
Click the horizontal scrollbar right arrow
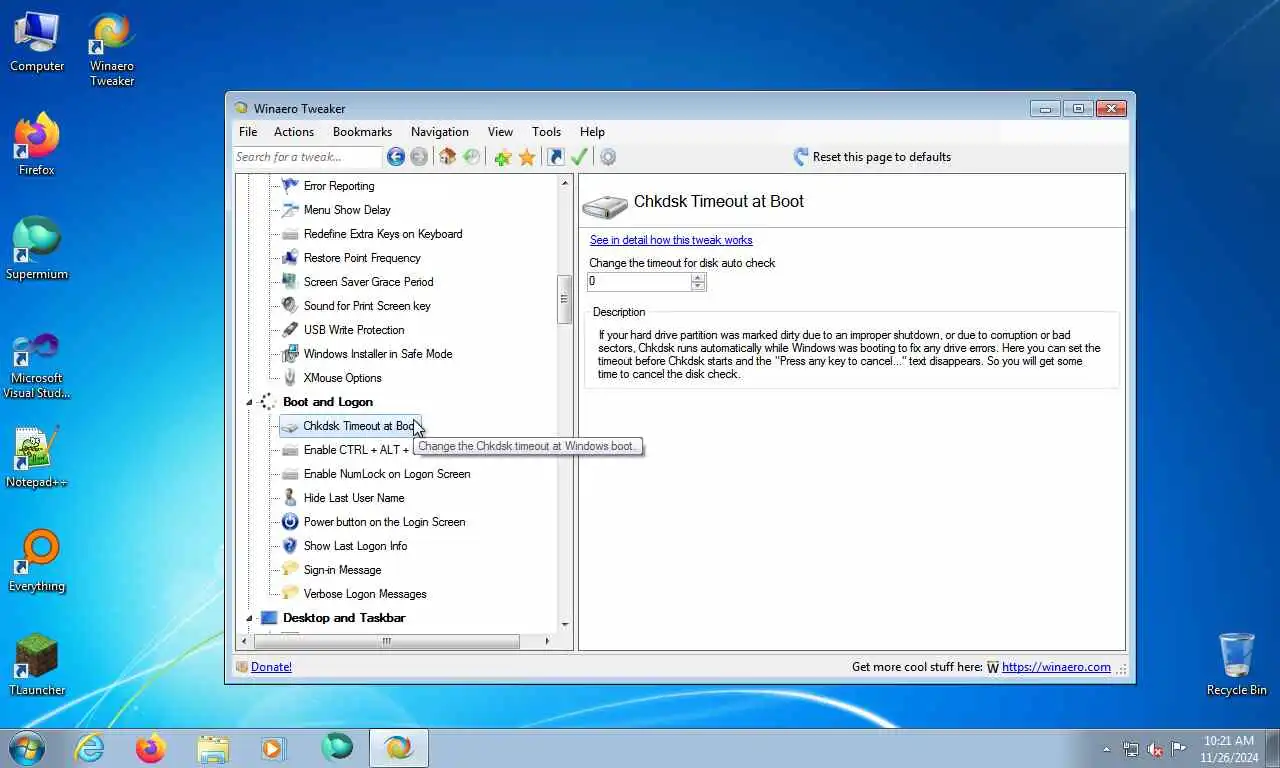coord(547,641)
